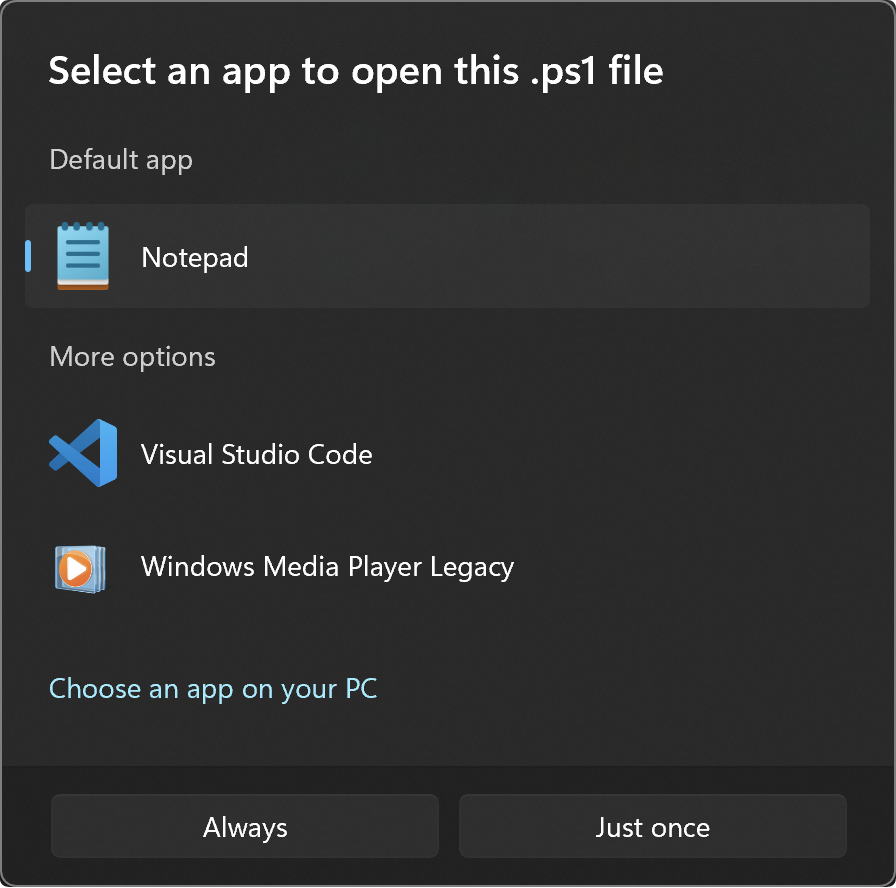Click the 'More options' section heading
The image size is (896, 888).
(x=133, y=357)
